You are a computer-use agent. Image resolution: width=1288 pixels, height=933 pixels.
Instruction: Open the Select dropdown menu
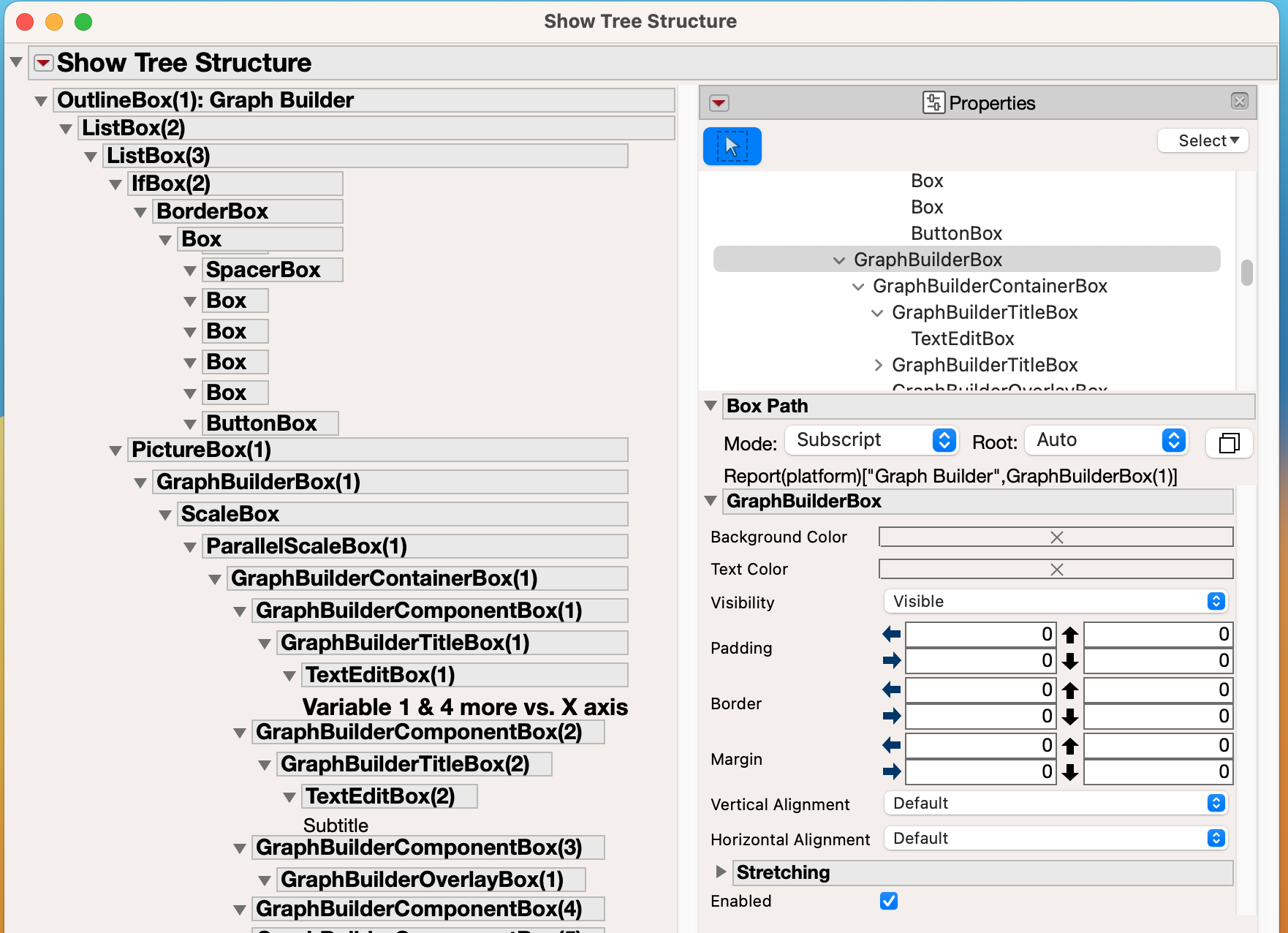1202,140
